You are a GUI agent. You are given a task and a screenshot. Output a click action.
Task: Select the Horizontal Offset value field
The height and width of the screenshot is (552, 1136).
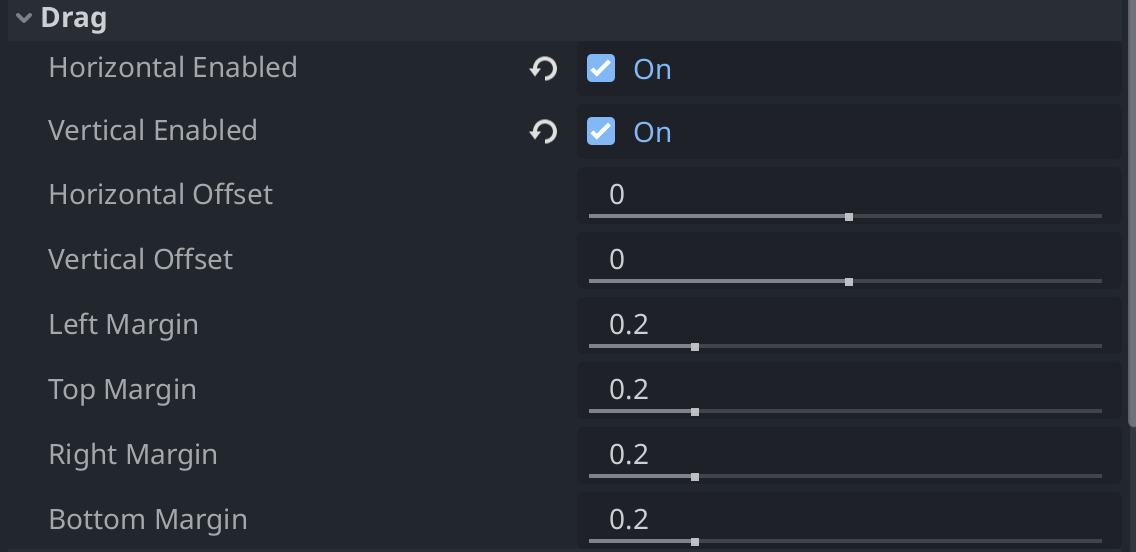click(x=849, y=196)
